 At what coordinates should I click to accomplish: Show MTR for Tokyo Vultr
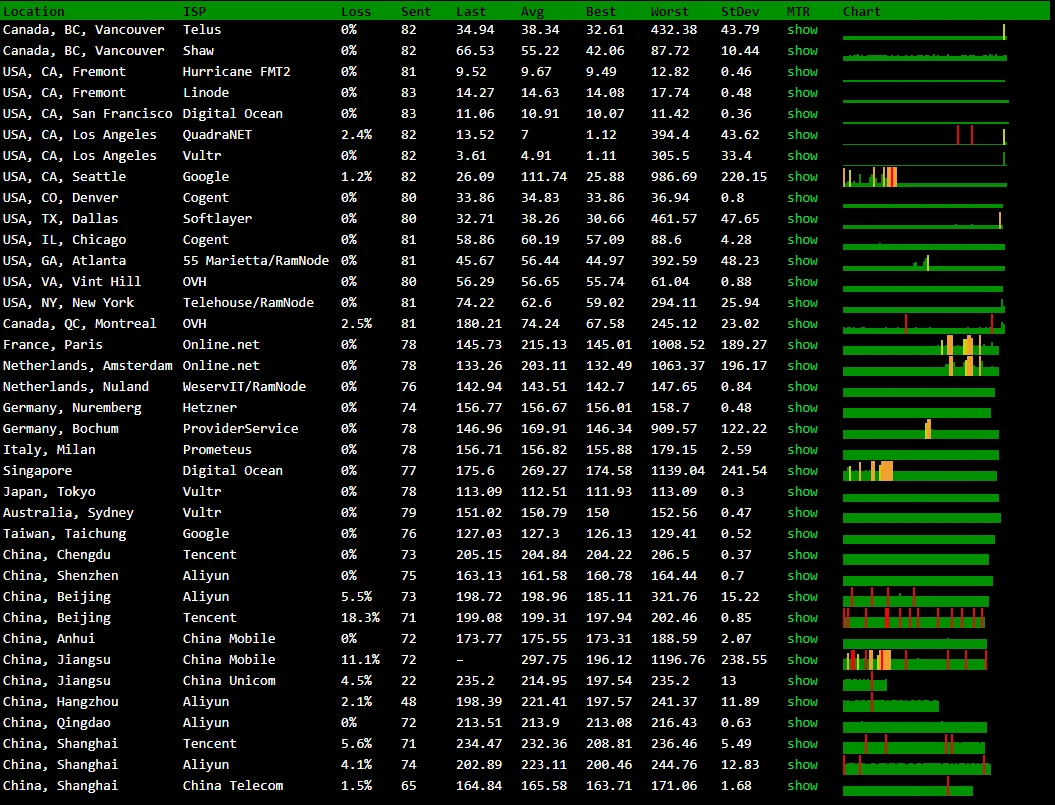point(803,491)
